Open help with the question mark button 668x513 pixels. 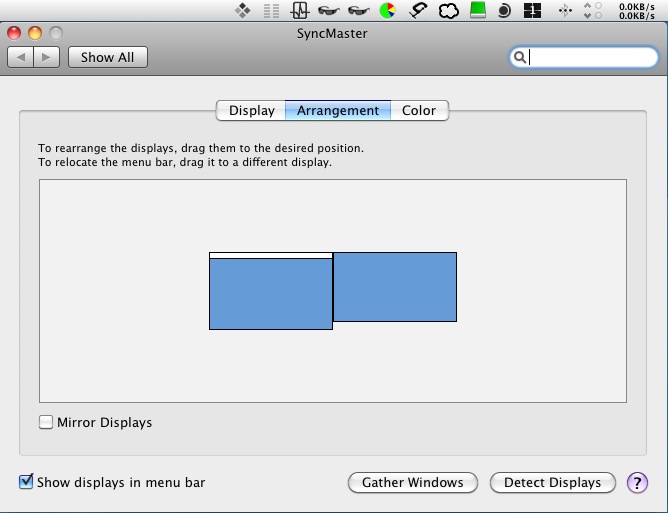637,483
